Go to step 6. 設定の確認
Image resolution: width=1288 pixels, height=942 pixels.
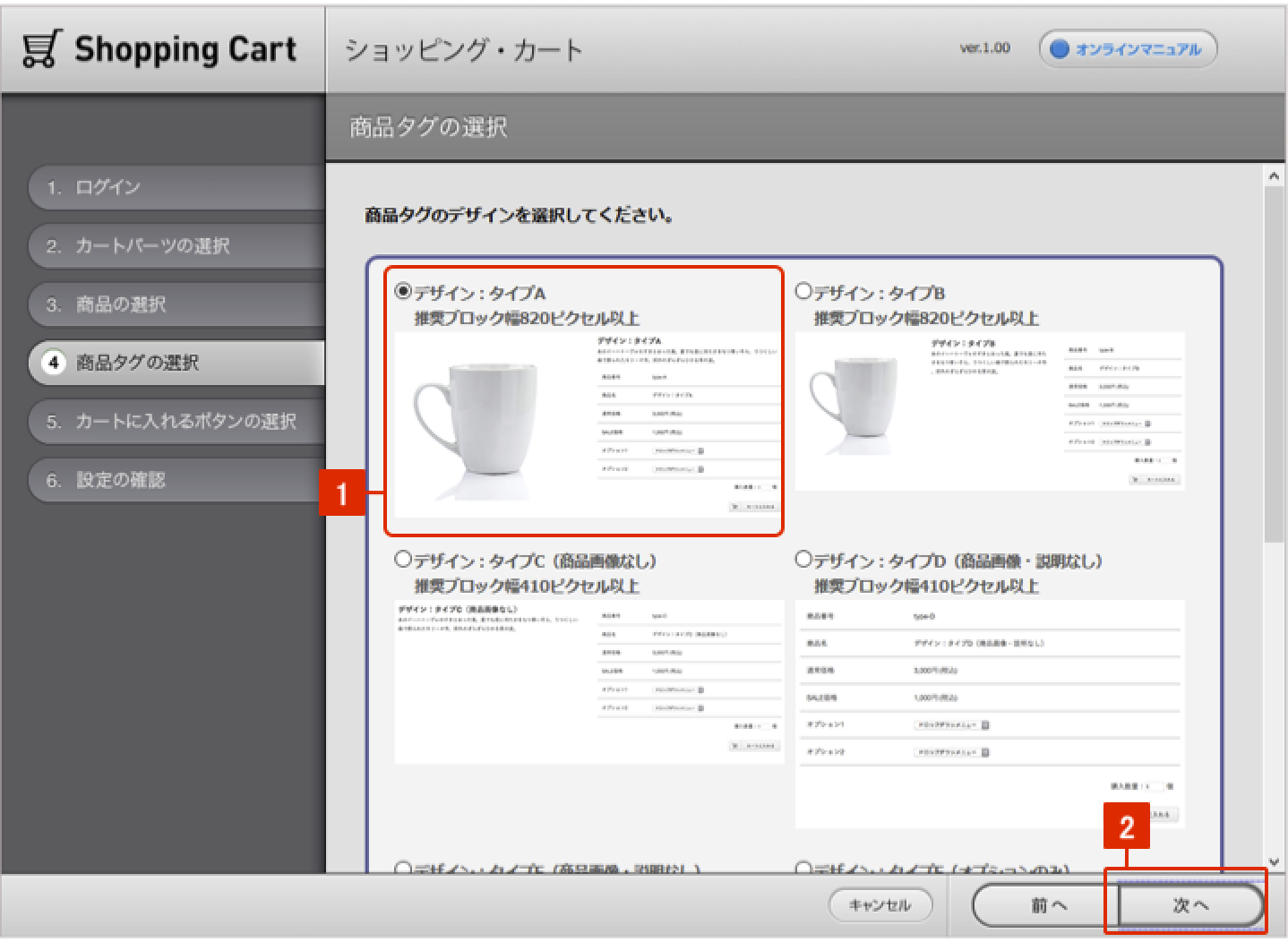176,480
